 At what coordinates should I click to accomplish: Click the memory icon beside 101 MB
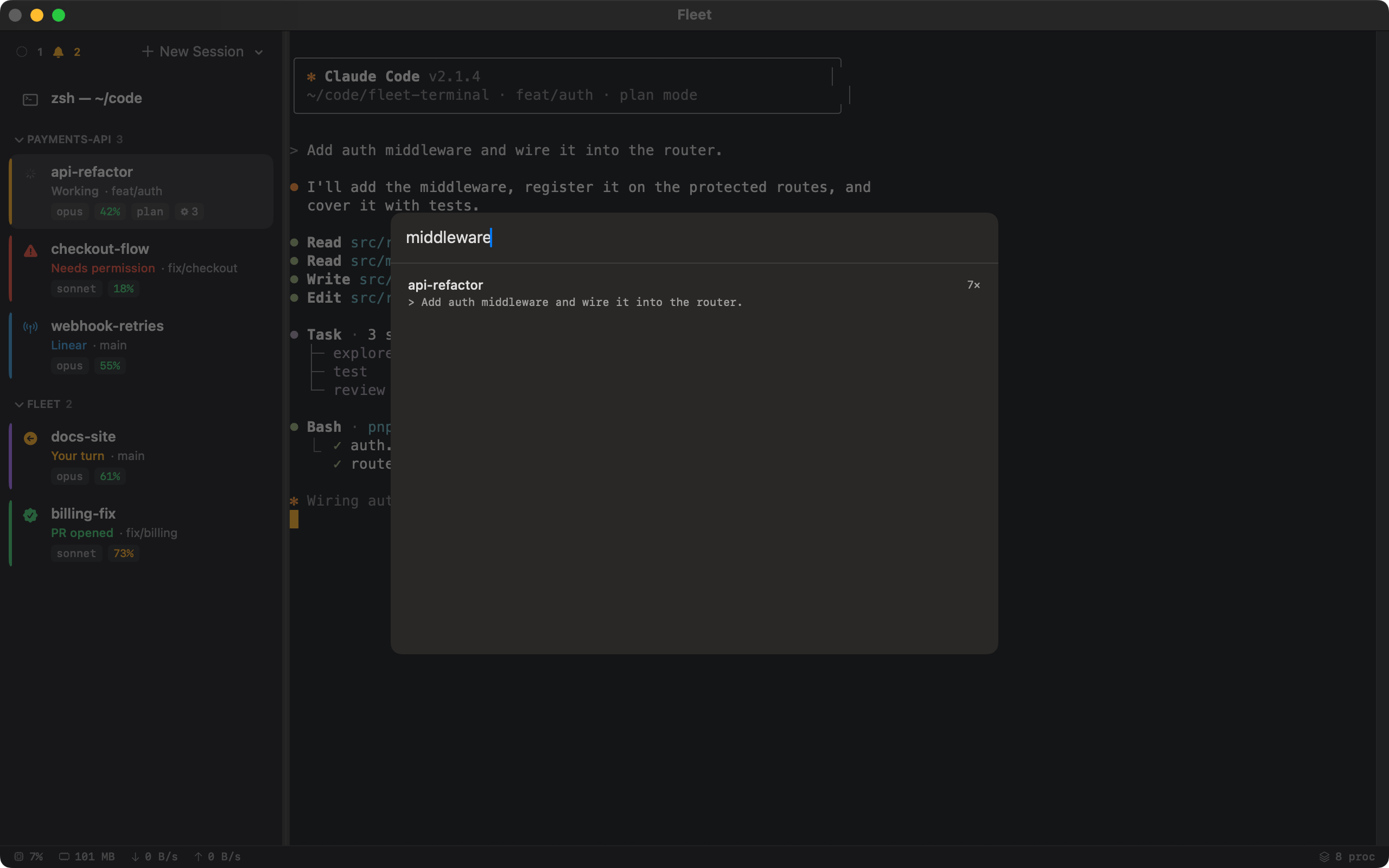64,856
